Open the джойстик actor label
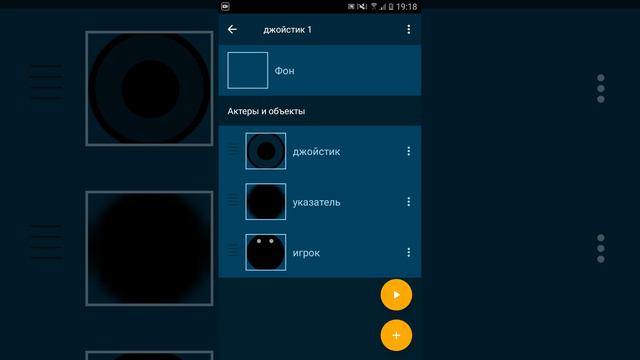The image size is (640, 360). 316,152
